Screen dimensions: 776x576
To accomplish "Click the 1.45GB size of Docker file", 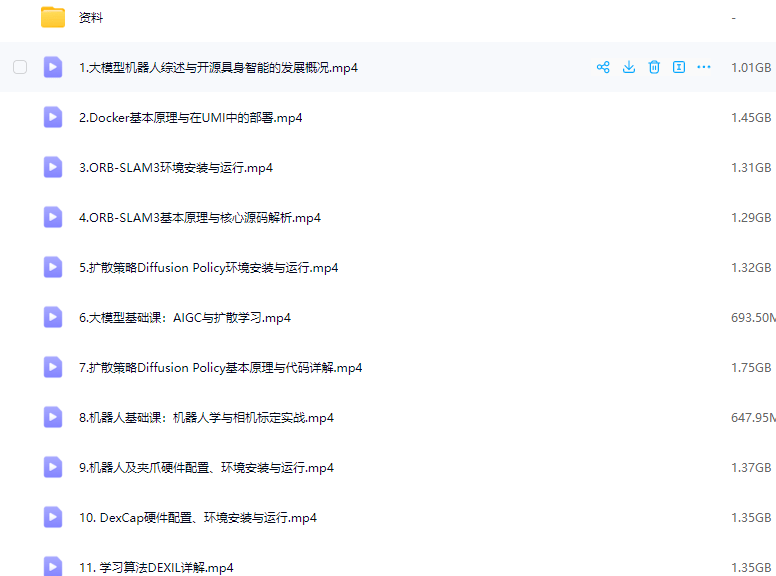I will [x=750, y=118].
